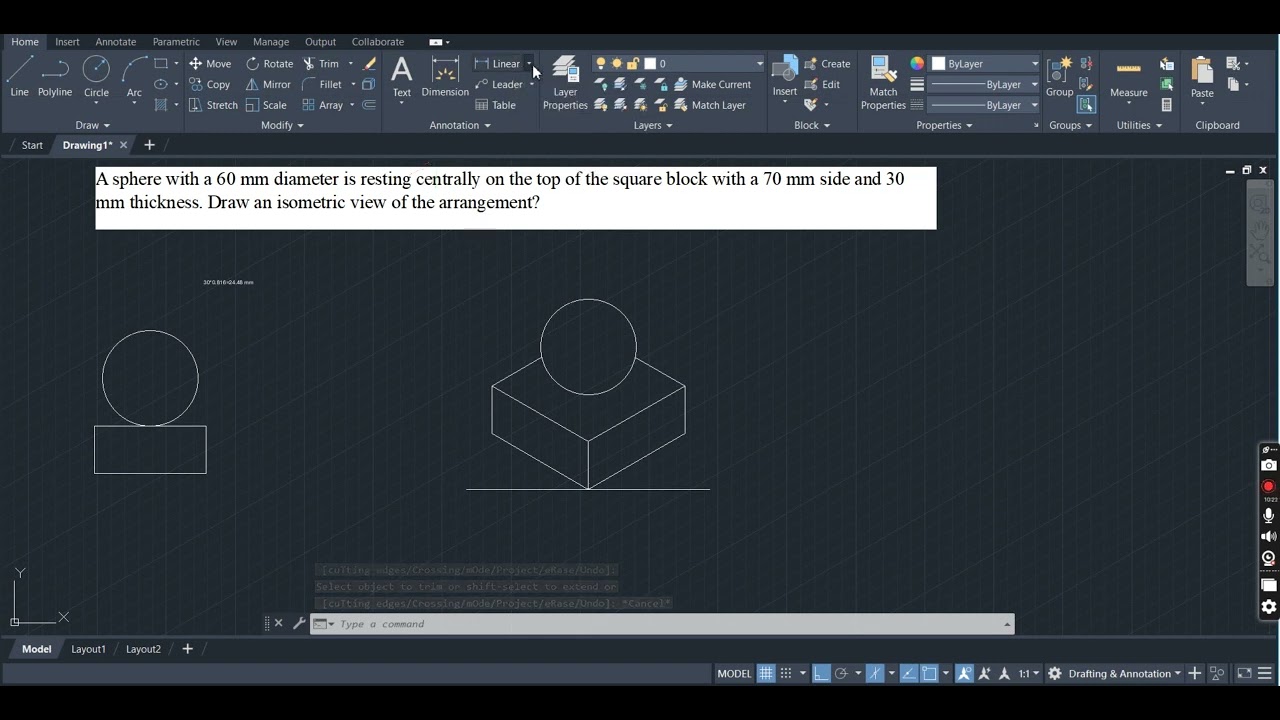Activate the Rotate command

coord(270,63)
